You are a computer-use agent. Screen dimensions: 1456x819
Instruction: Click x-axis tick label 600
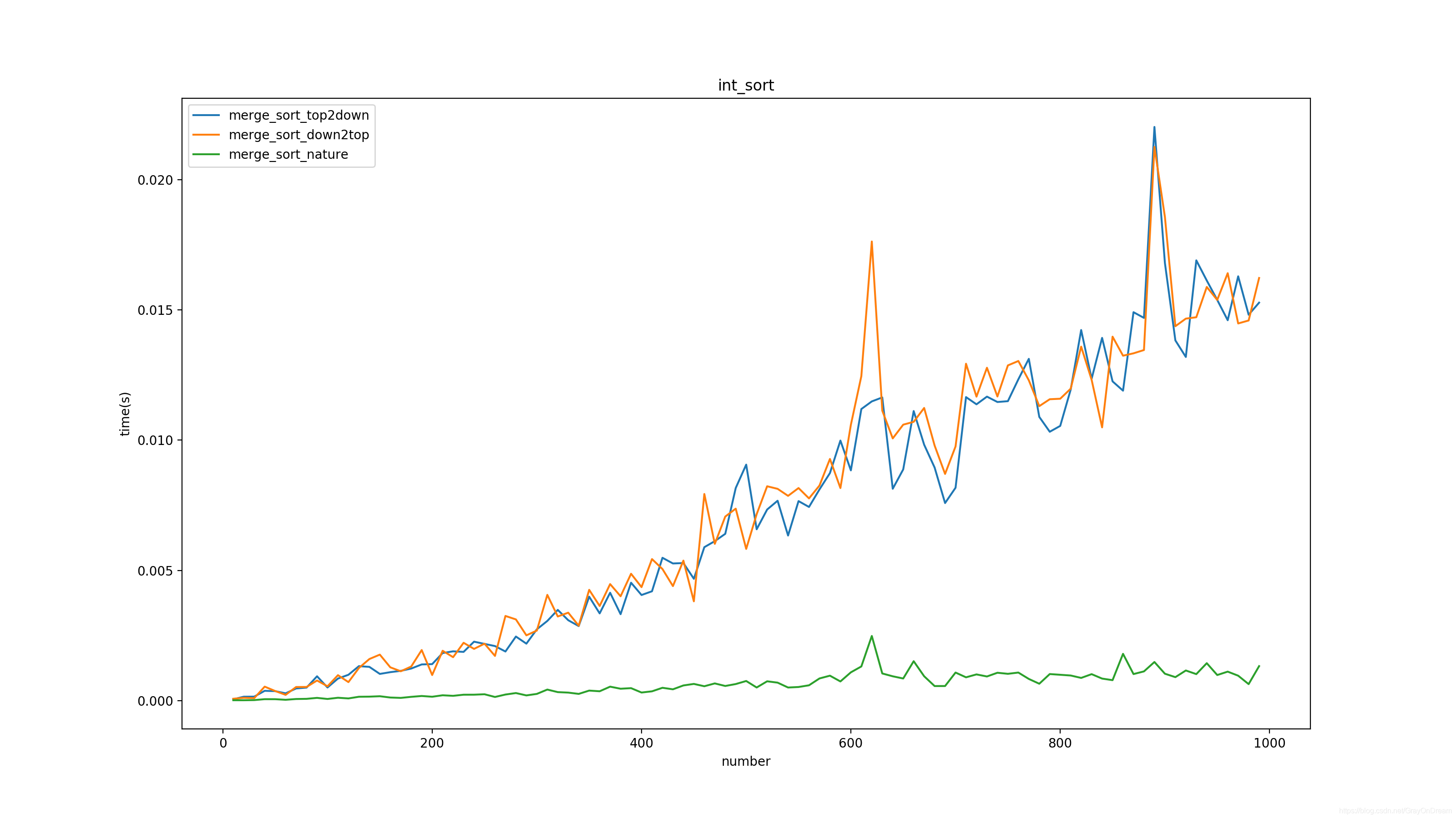[x=851, y=743]
